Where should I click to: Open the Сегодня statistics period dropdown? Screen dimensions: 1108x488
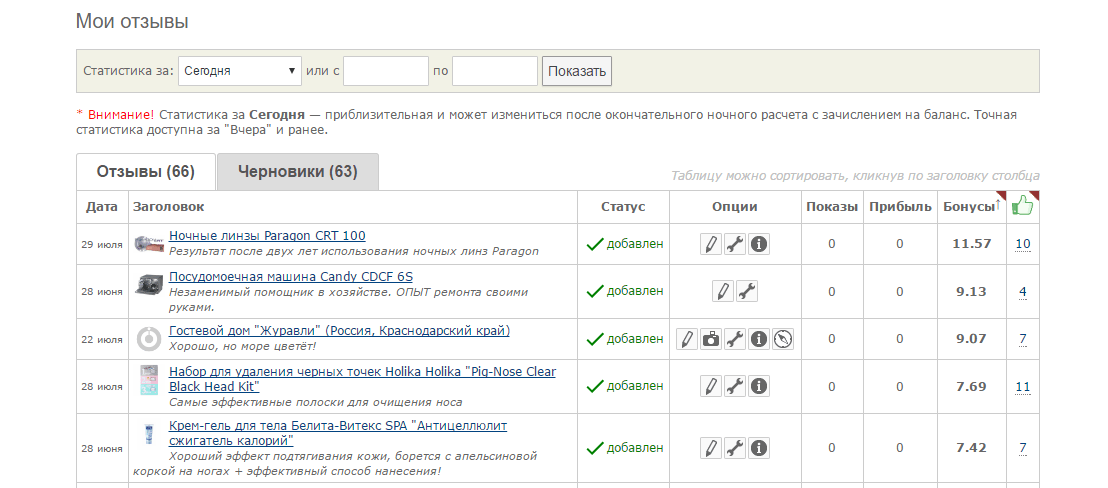click(240, 71)
